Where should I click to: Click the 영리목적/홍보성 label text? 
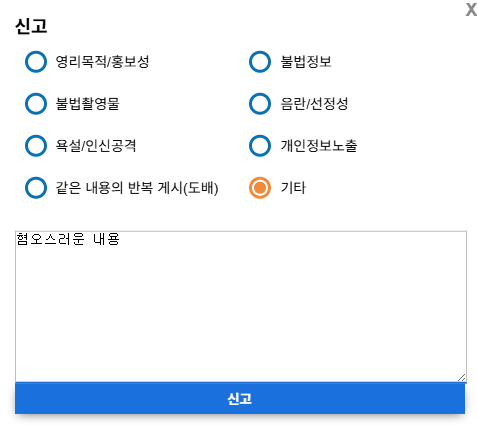(102, 62)
